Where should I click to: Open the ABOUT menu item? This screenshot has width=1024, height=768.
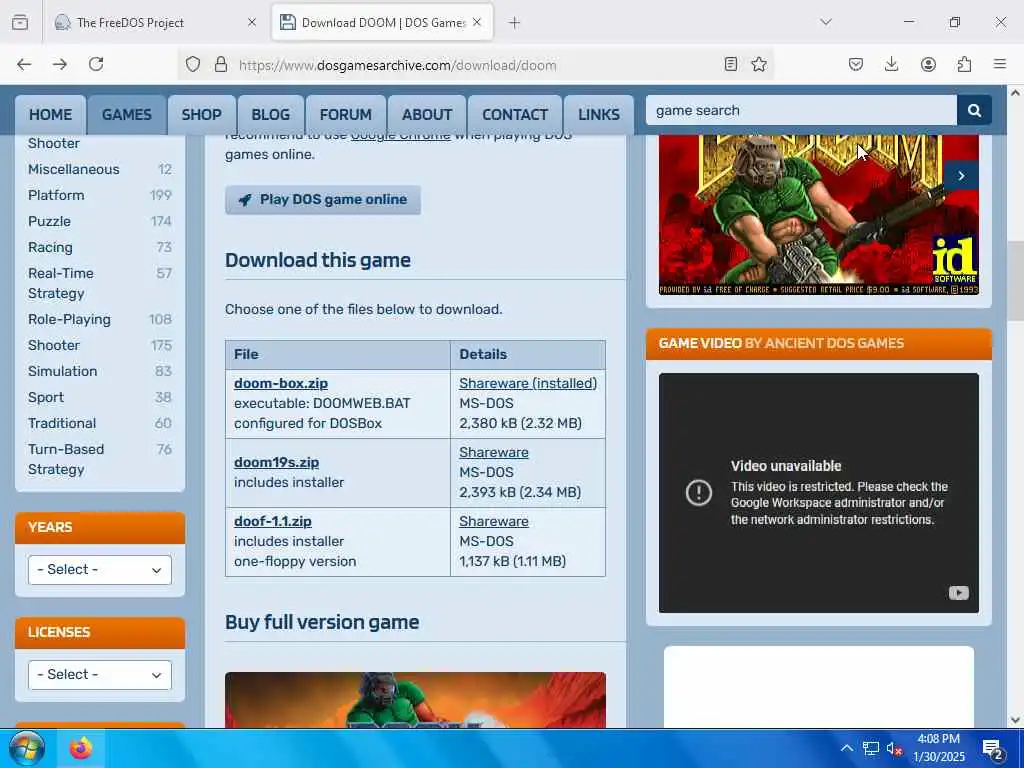pyautogui.click(x=427, y=115)
